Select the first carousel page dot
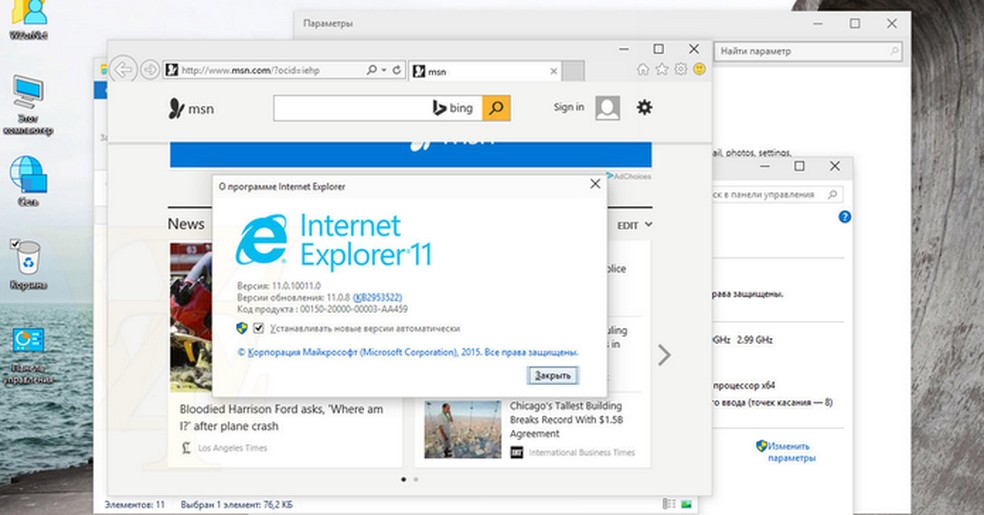Screen dimensions: 984x515 404,479
